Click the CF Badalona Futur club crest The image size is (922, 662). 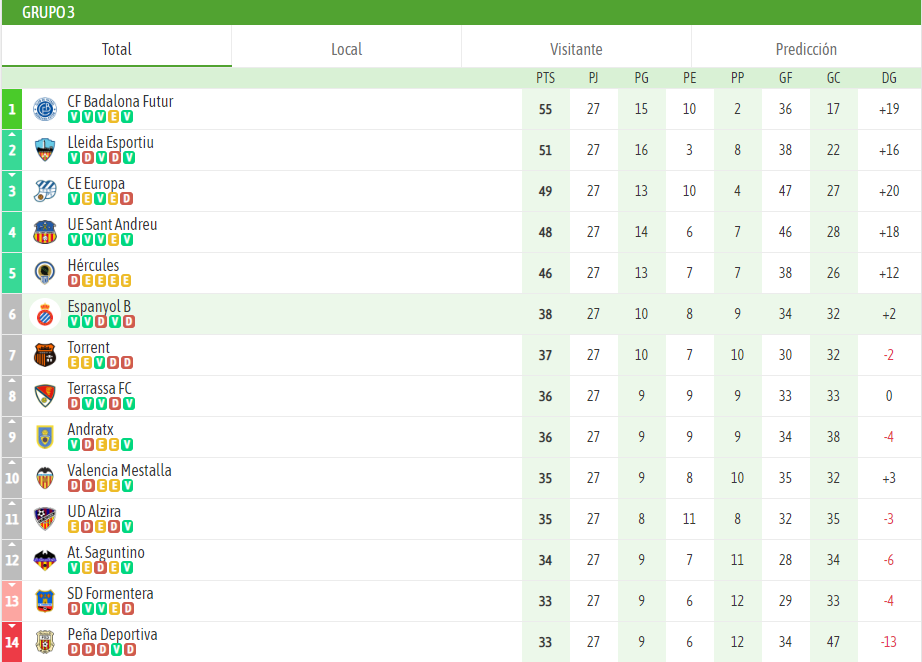point(44,109)
